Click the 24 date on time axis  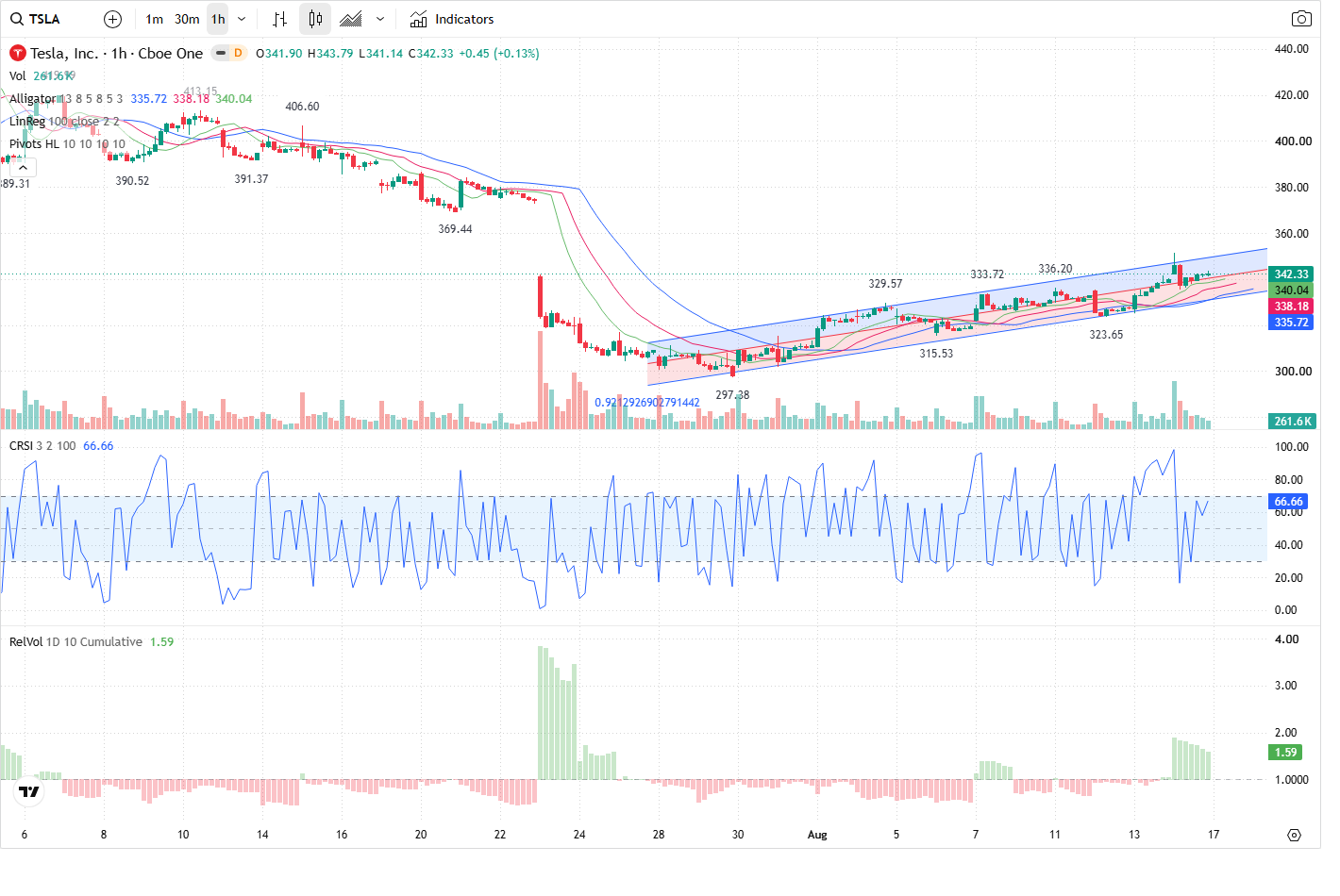point(579,835)
